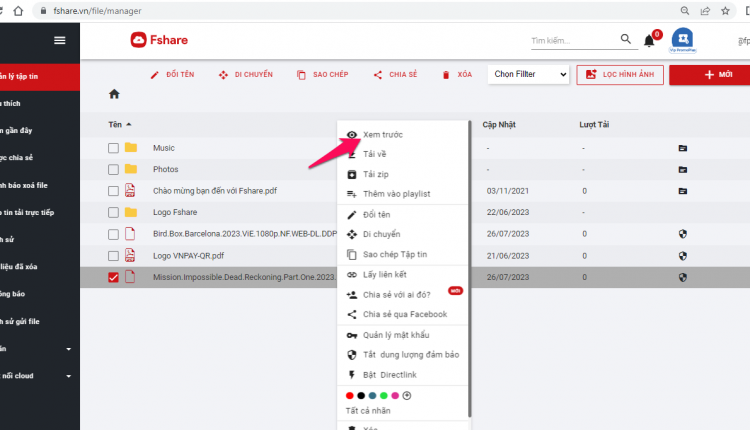Viewport: 750px width, 430px height.
Task: Choose Bật Directlink menu item
Action: click(403, 375)
